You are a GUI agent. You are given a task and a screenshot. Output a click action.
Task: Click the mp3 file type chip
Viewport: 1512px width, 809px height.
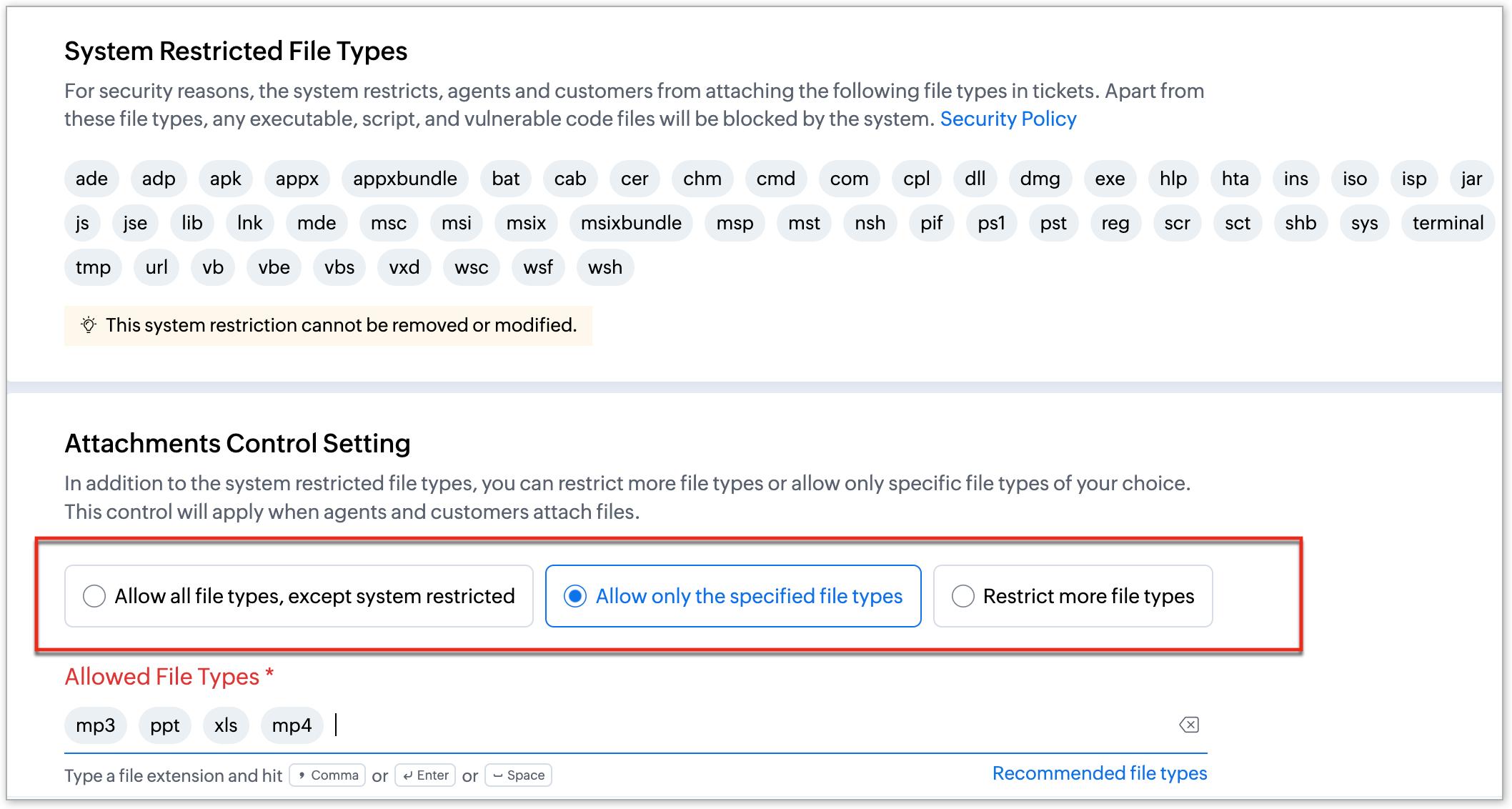(x=96, y=725)
